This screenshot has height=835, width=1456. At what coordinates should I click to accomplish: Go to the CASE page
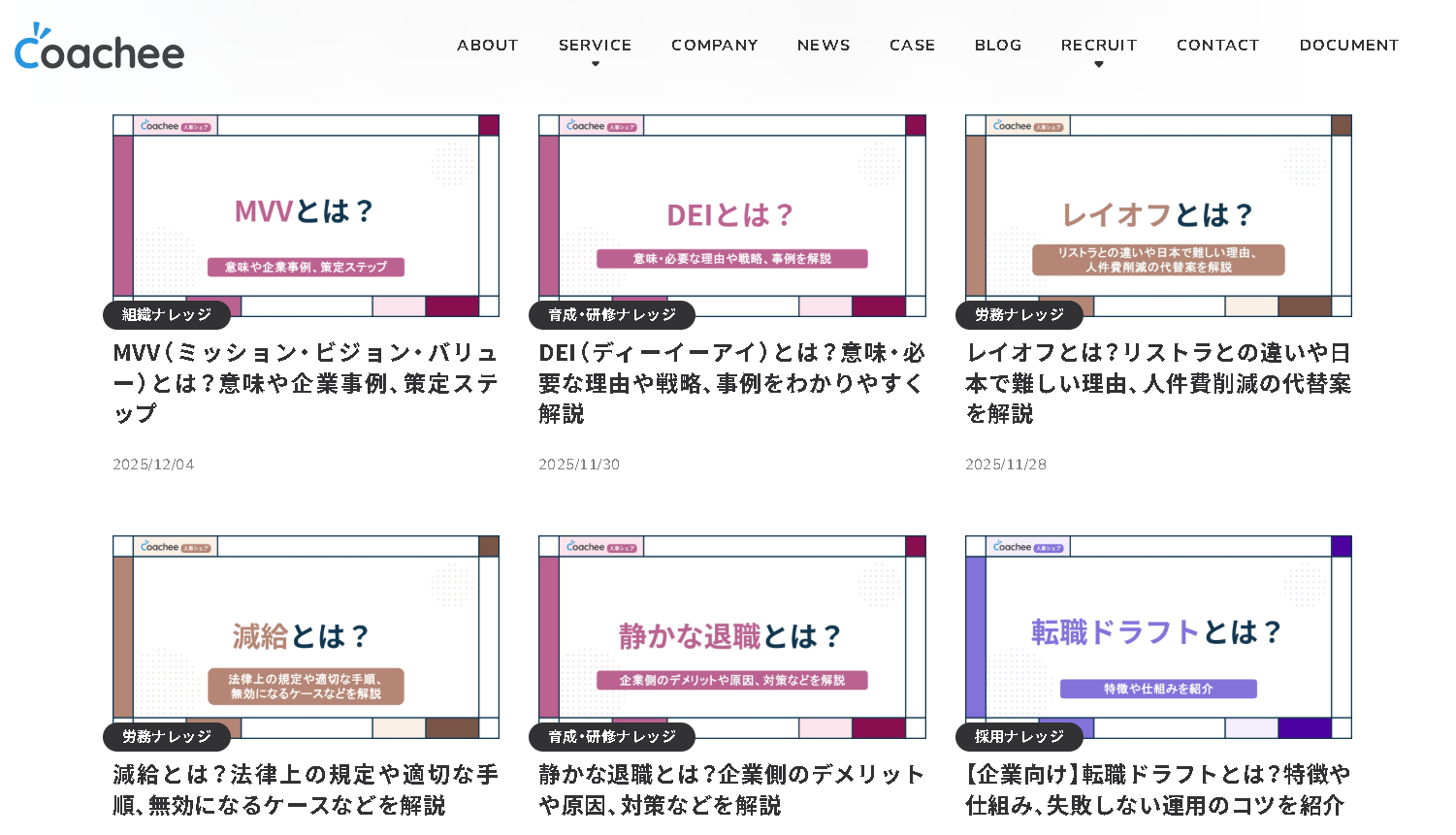click(911, 45)
